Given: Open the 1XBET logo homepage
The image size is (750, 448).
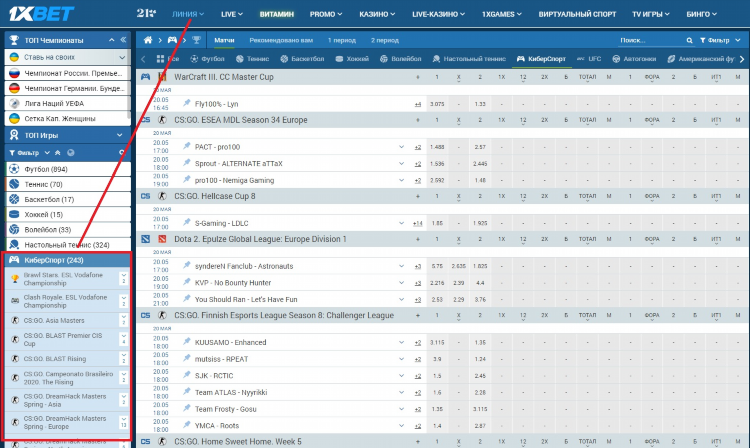Looking at the screenshot, I should [41, 13].
